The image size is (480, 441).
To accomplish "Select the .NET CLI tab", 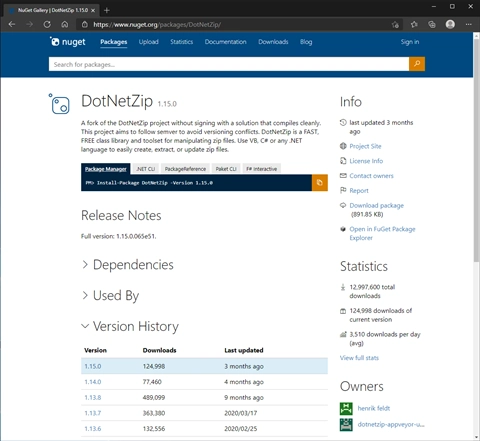I will point(146,169).
